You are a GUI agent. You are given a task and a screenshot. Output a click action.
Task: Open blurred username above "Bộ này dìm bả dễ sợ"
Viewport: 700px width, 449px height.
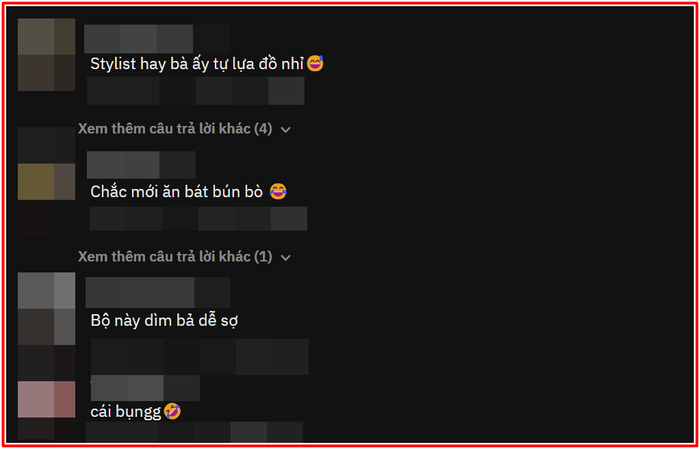[x=158, y=292]
